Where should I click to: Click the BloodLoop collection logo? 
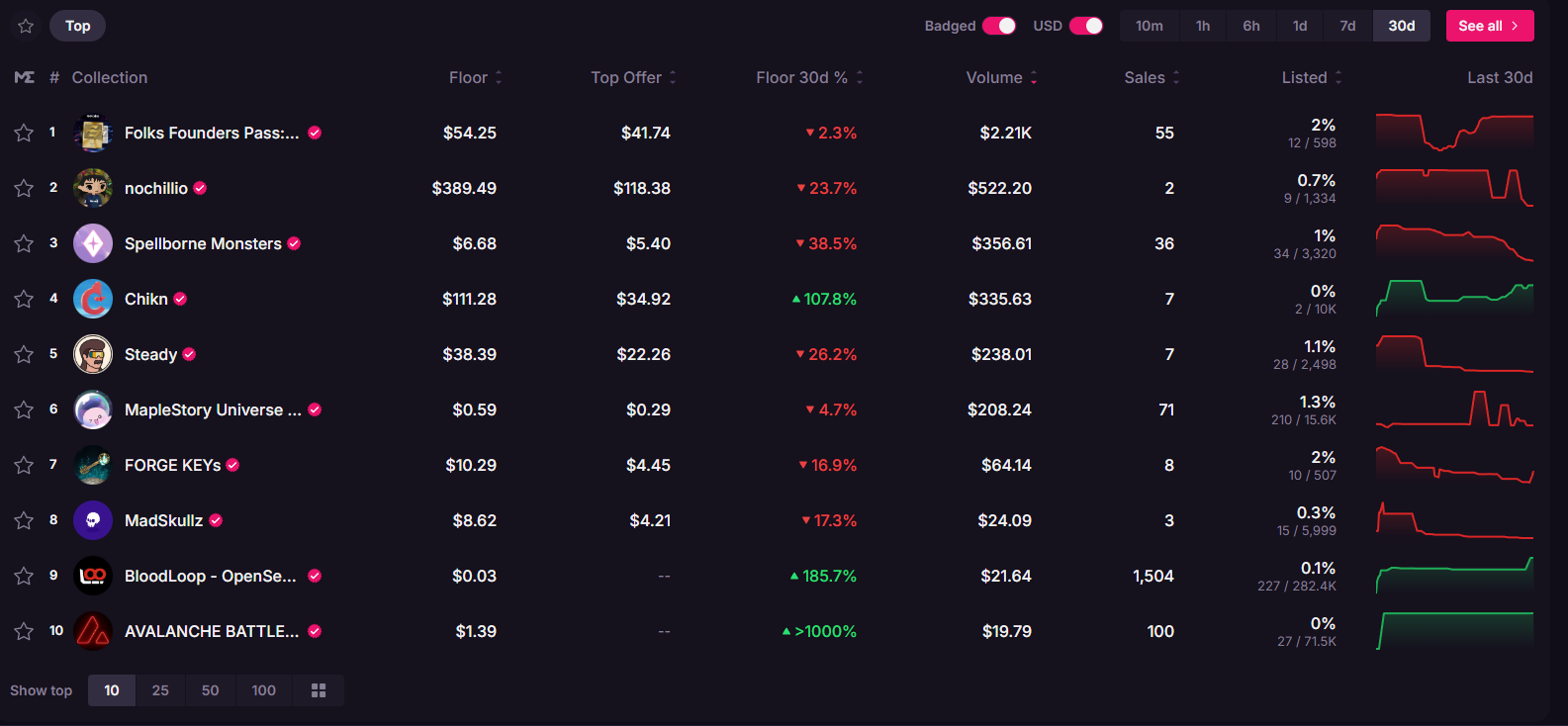[93, 576]
